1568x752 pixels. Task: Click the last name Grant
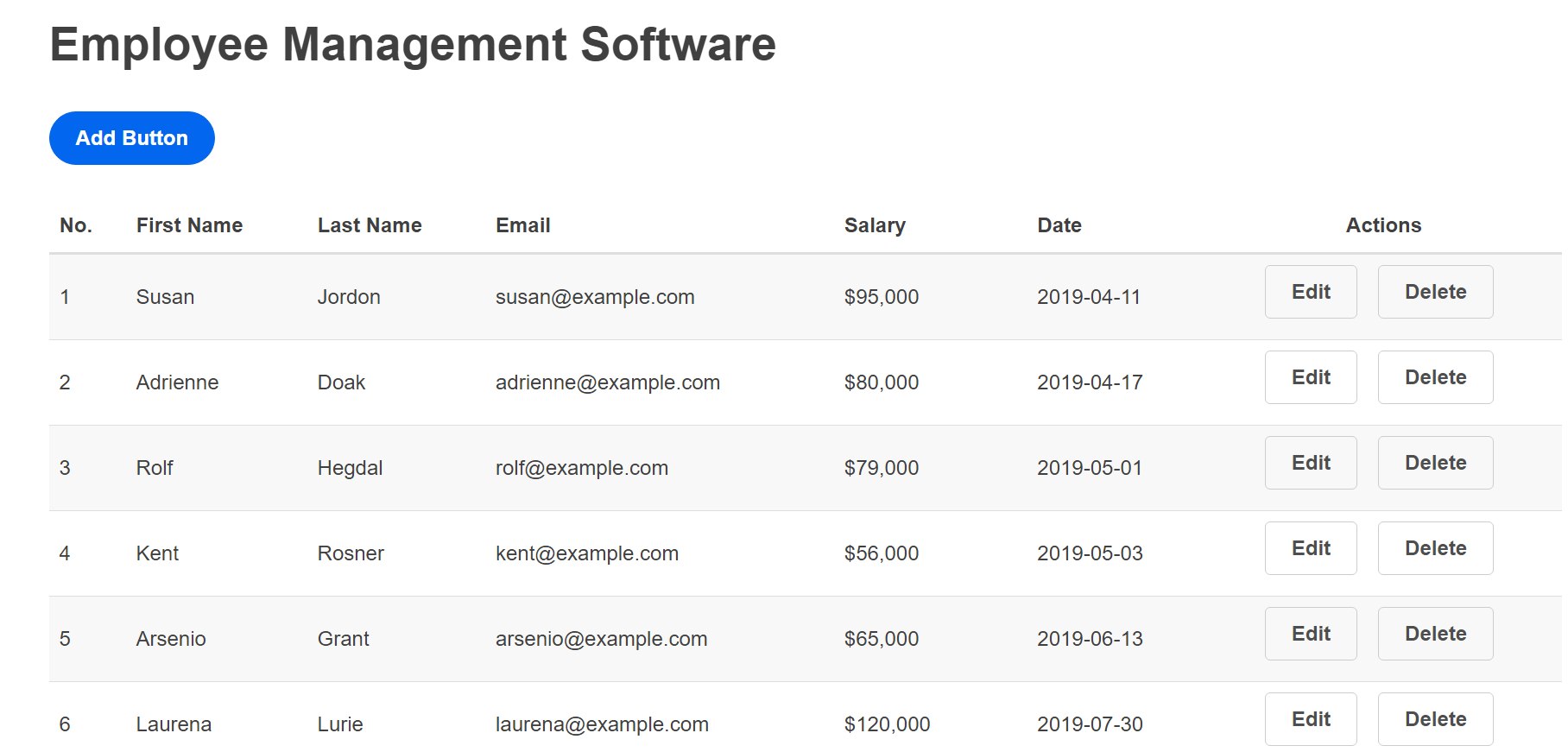[x=343, y=639]
